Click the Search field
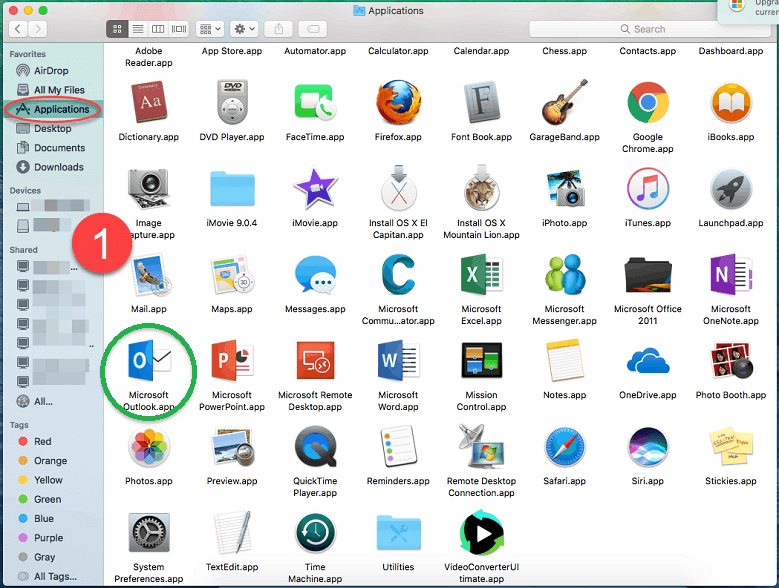Screen dimensions: 779x588 click(650, 29)
